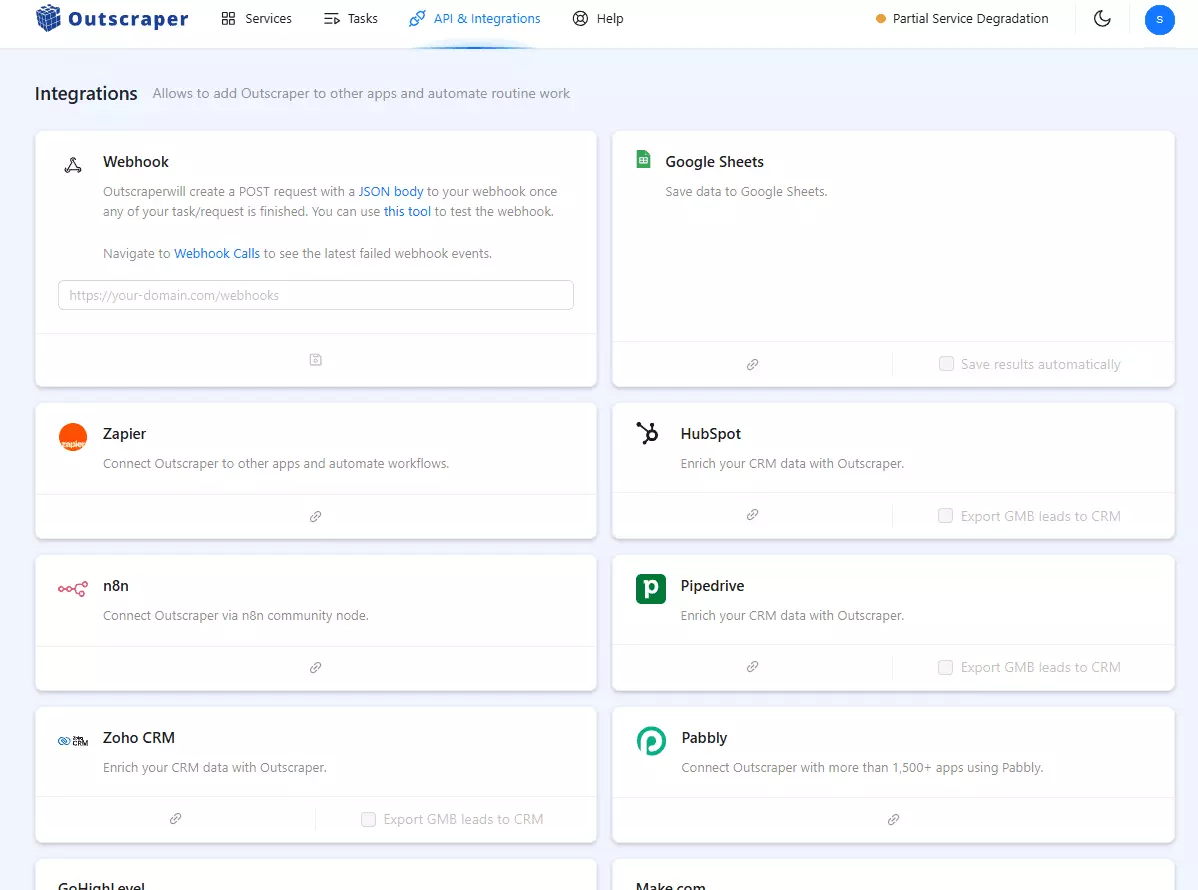Screen dimensions: 1198x890
Task: Open the Help menu
Action: [597, 18]
